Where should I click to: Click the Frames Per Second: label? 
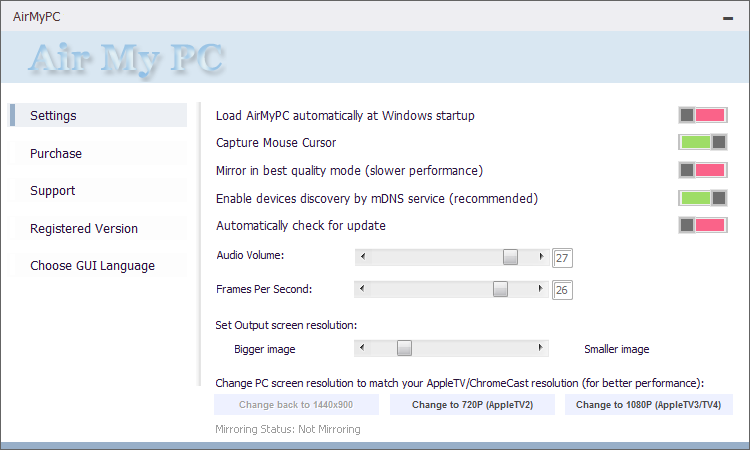coord(264,289)
